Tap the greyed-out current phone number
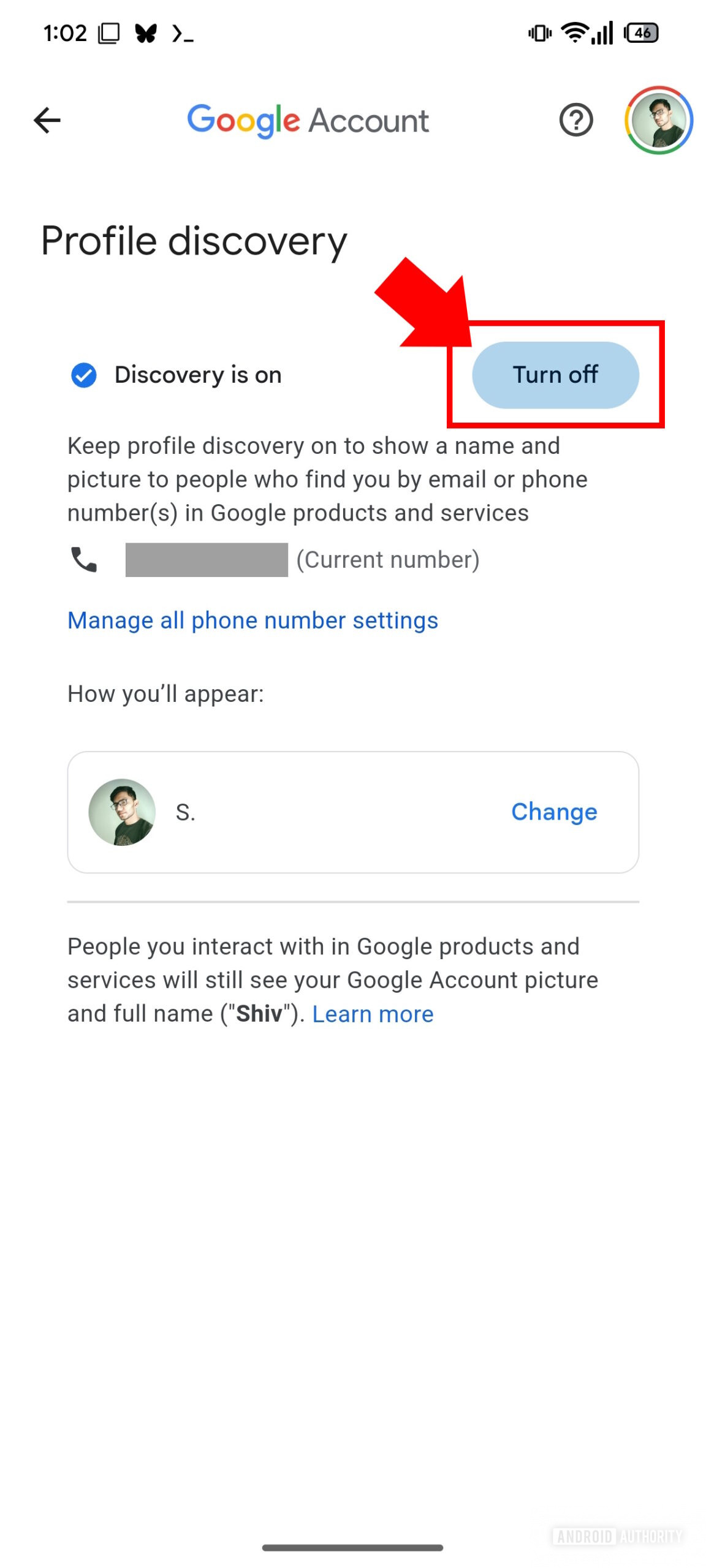Screen dimensions: 706x1568 [207, 559]
